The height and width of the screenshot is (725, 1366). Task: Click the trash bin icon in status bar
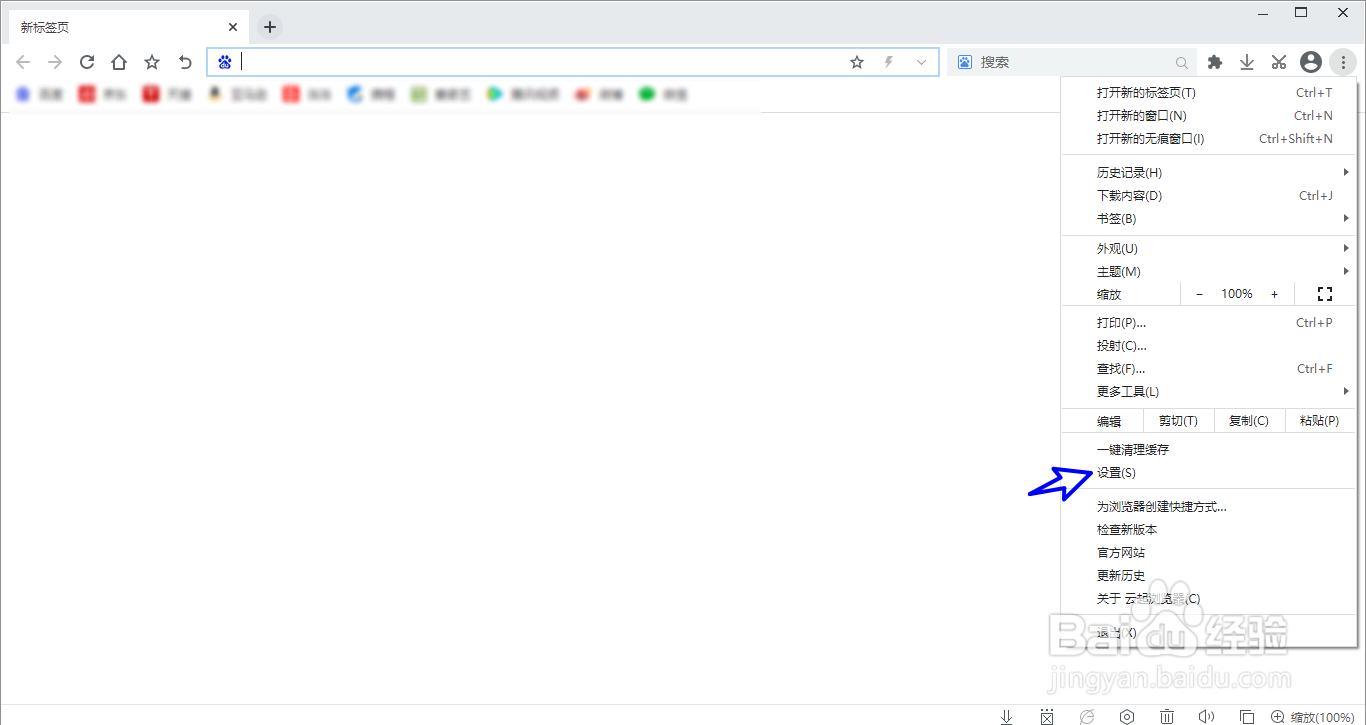click(1167, 716)
